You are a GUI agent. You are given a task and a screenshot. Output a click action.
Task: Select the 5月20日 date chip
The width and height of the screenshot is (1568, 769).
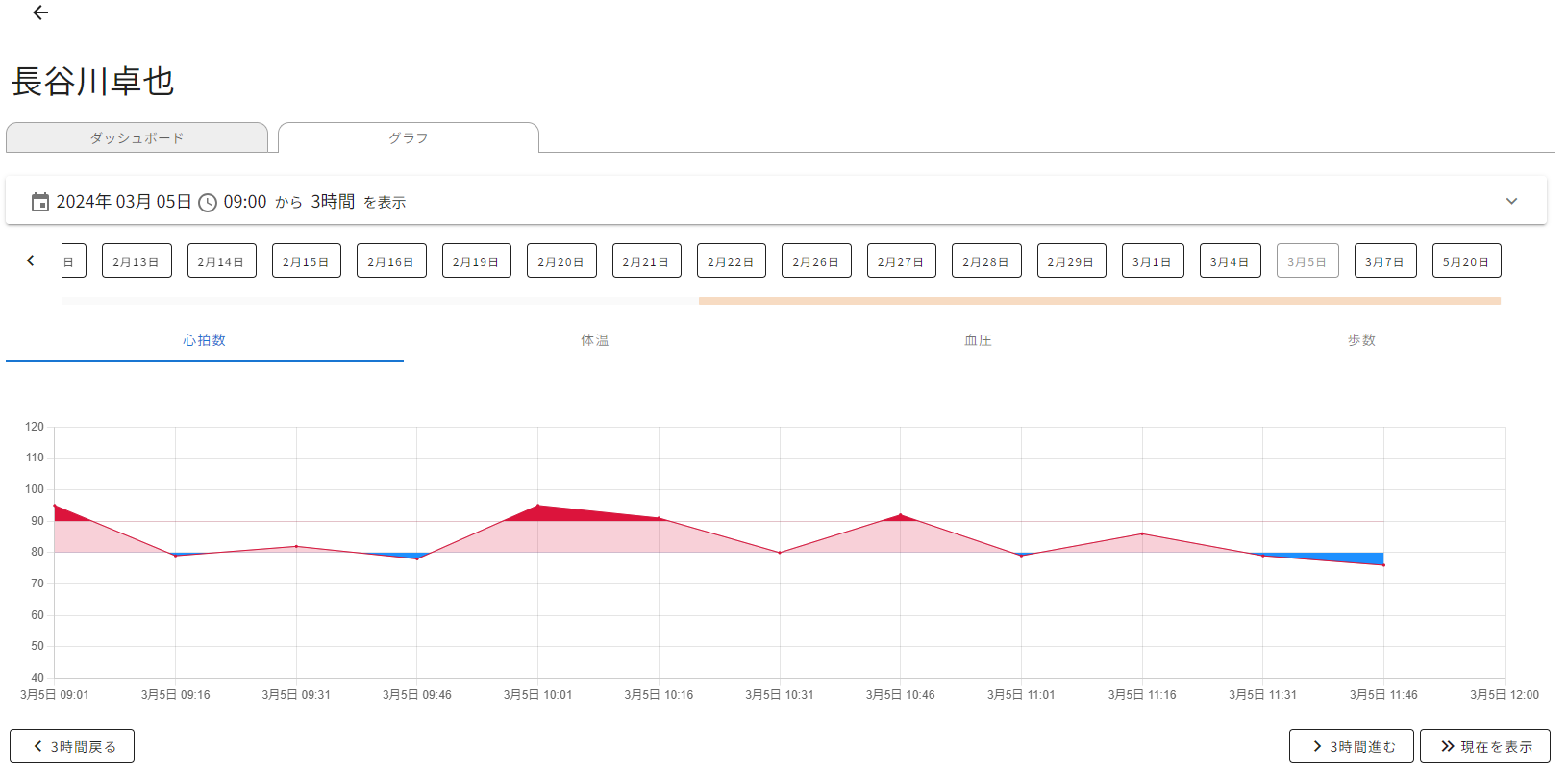(1466, 261)
